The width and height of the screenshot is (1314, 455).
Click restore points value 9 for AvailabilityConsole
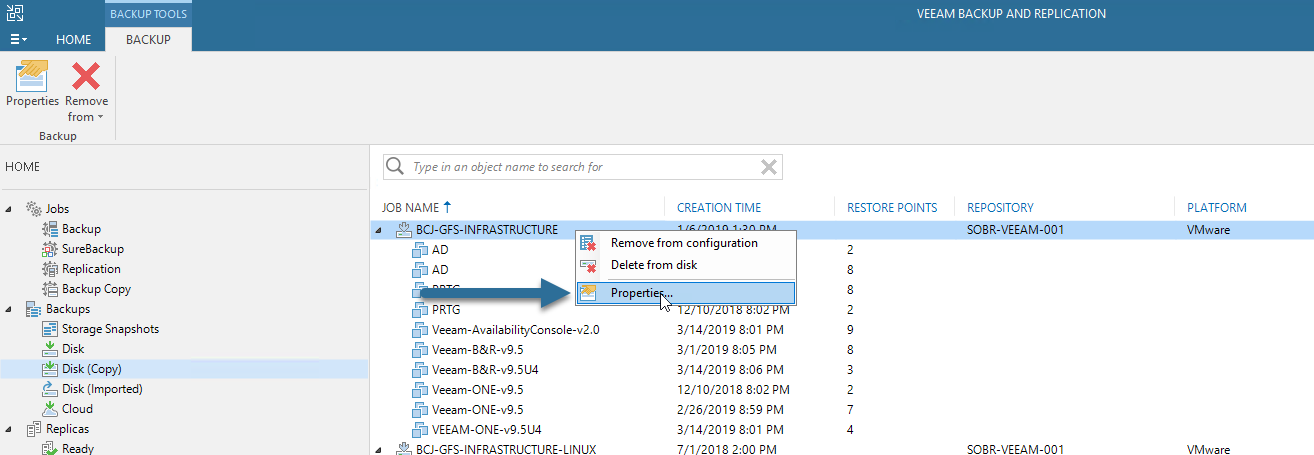coord(850,329)
